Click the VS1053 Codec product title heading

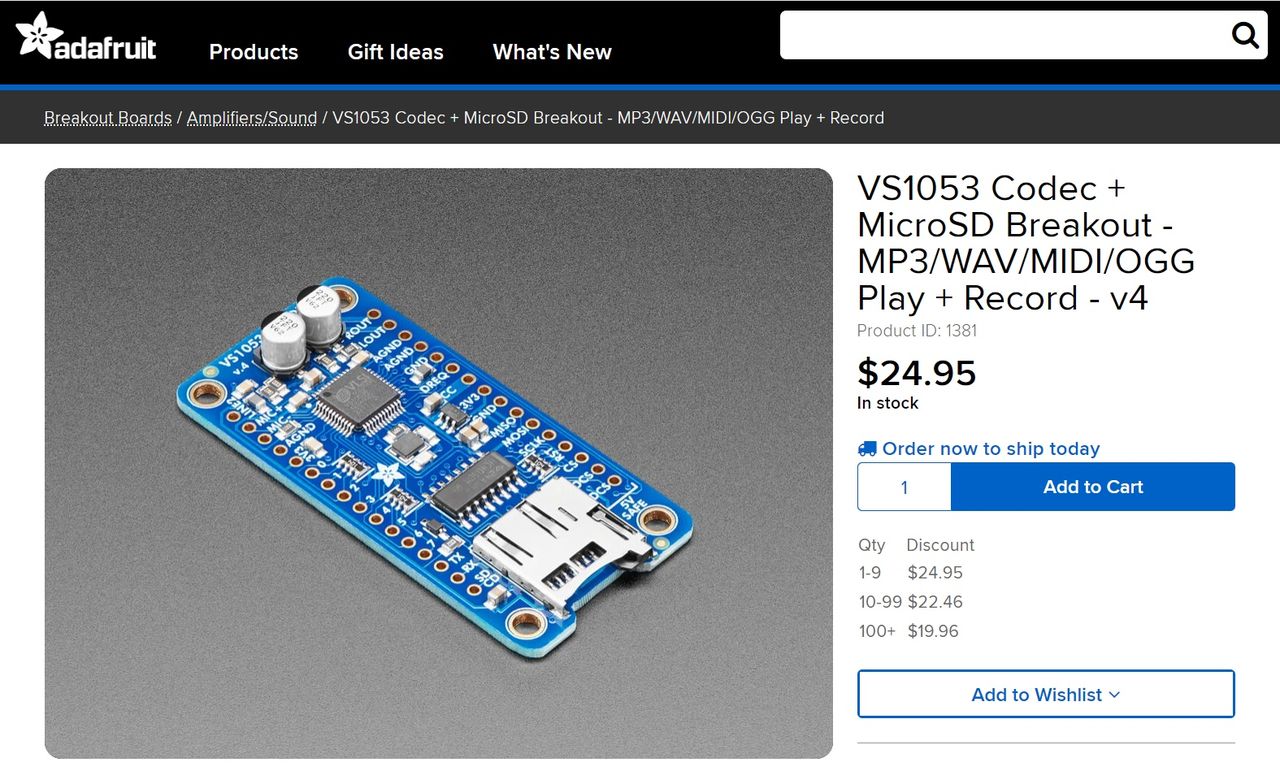point(1026,243)
